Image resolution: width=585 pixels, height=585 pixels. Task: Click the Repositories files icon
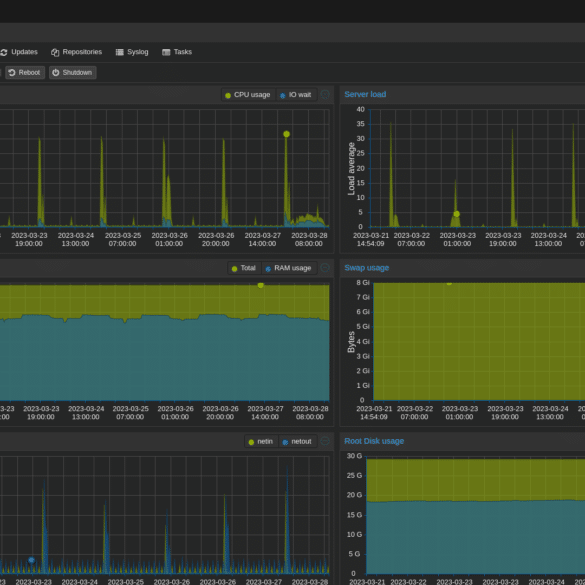(55, 52)
